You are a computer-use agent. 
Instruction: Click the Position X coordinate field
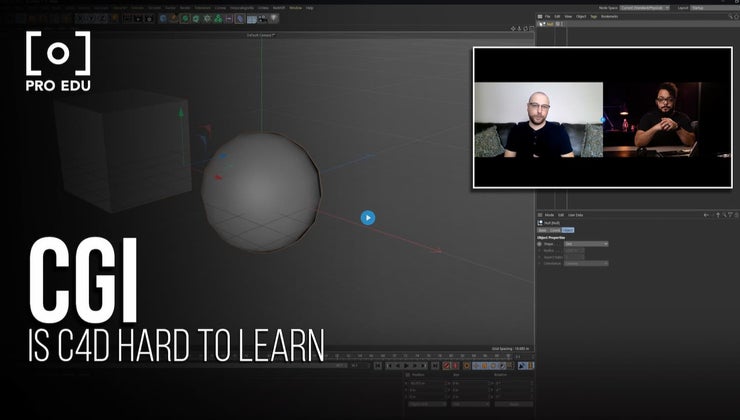pyautogui.click(x=428, y=383)
